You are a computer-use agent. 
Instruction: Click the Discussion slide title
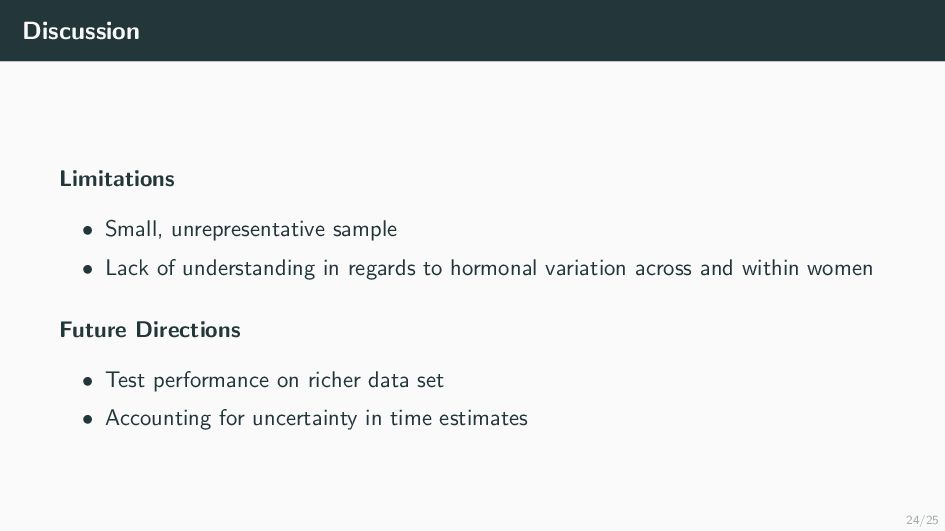pyautogui.click(x=81, y=31)
